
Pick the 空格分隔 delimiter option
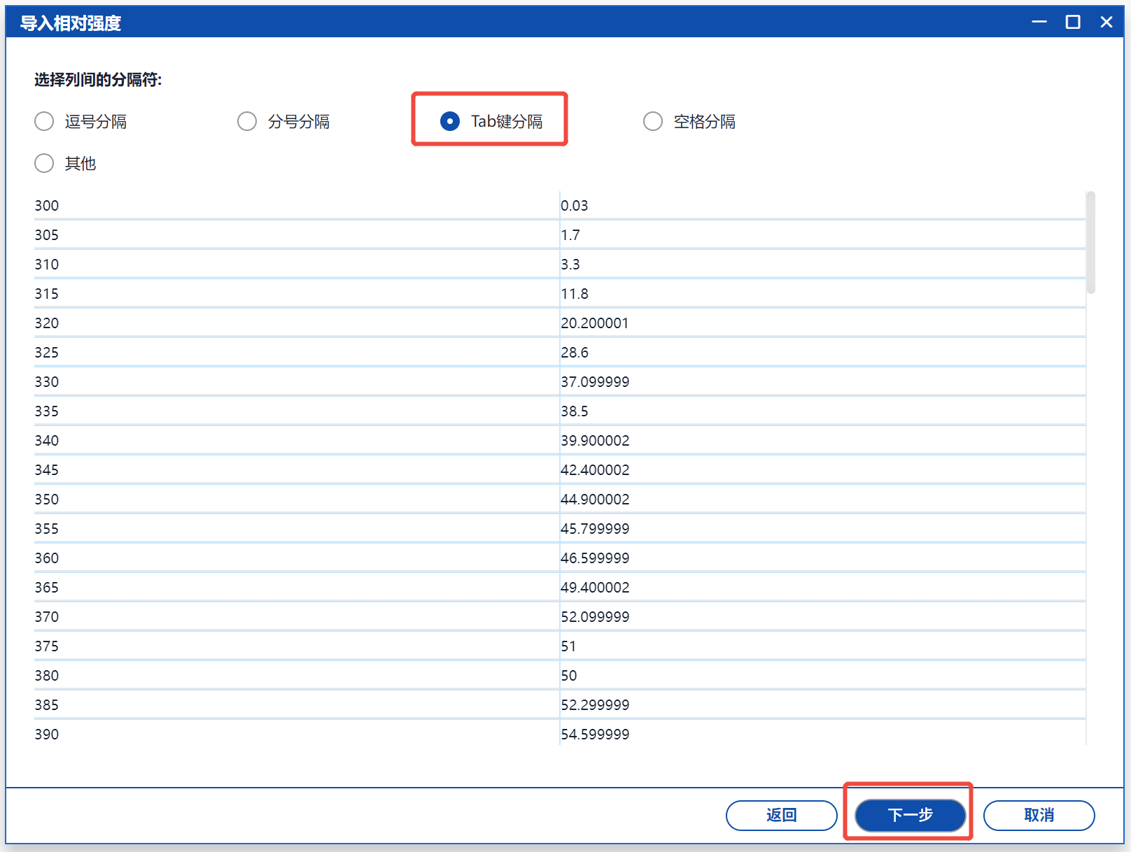(x=653, y=121)
